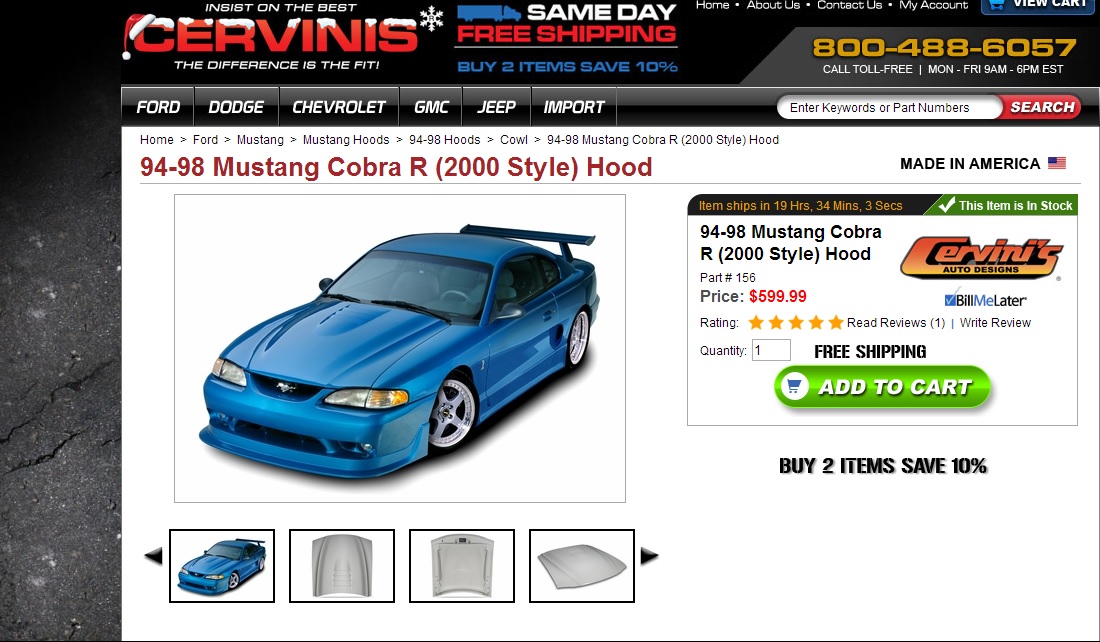Click the right arrow of the thumbnail carousel

(650, 556)
